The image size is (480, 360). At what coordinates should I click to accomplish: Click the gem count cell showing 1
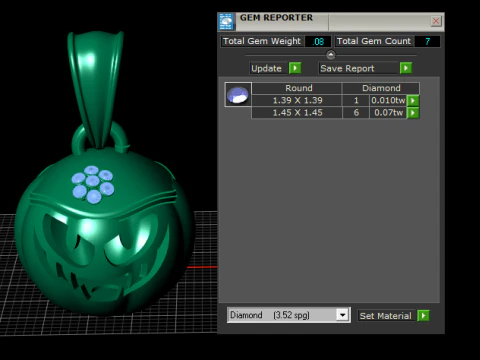356,100
